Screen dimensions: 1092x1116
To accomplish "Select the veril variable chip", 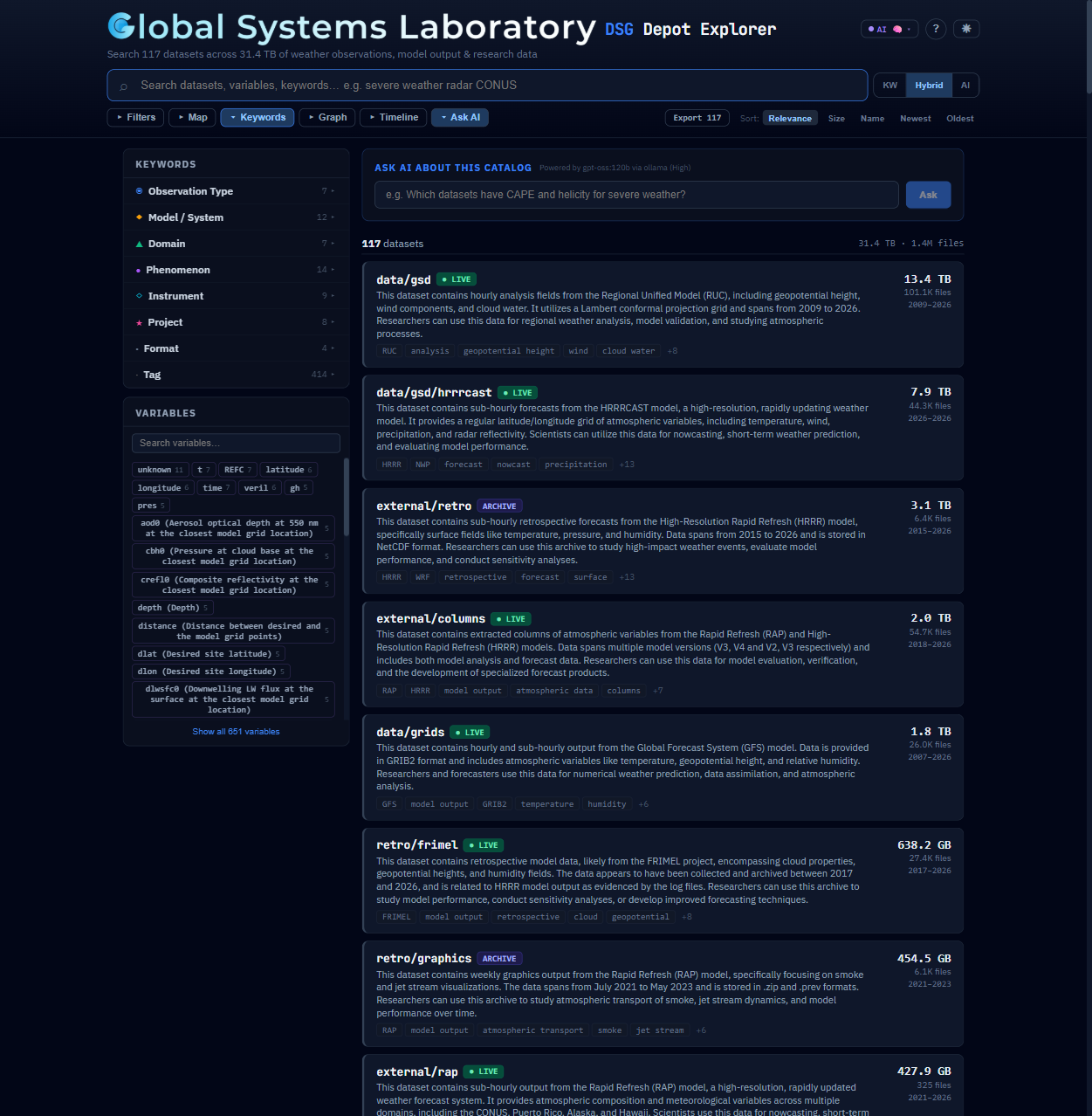I will 260,488.
